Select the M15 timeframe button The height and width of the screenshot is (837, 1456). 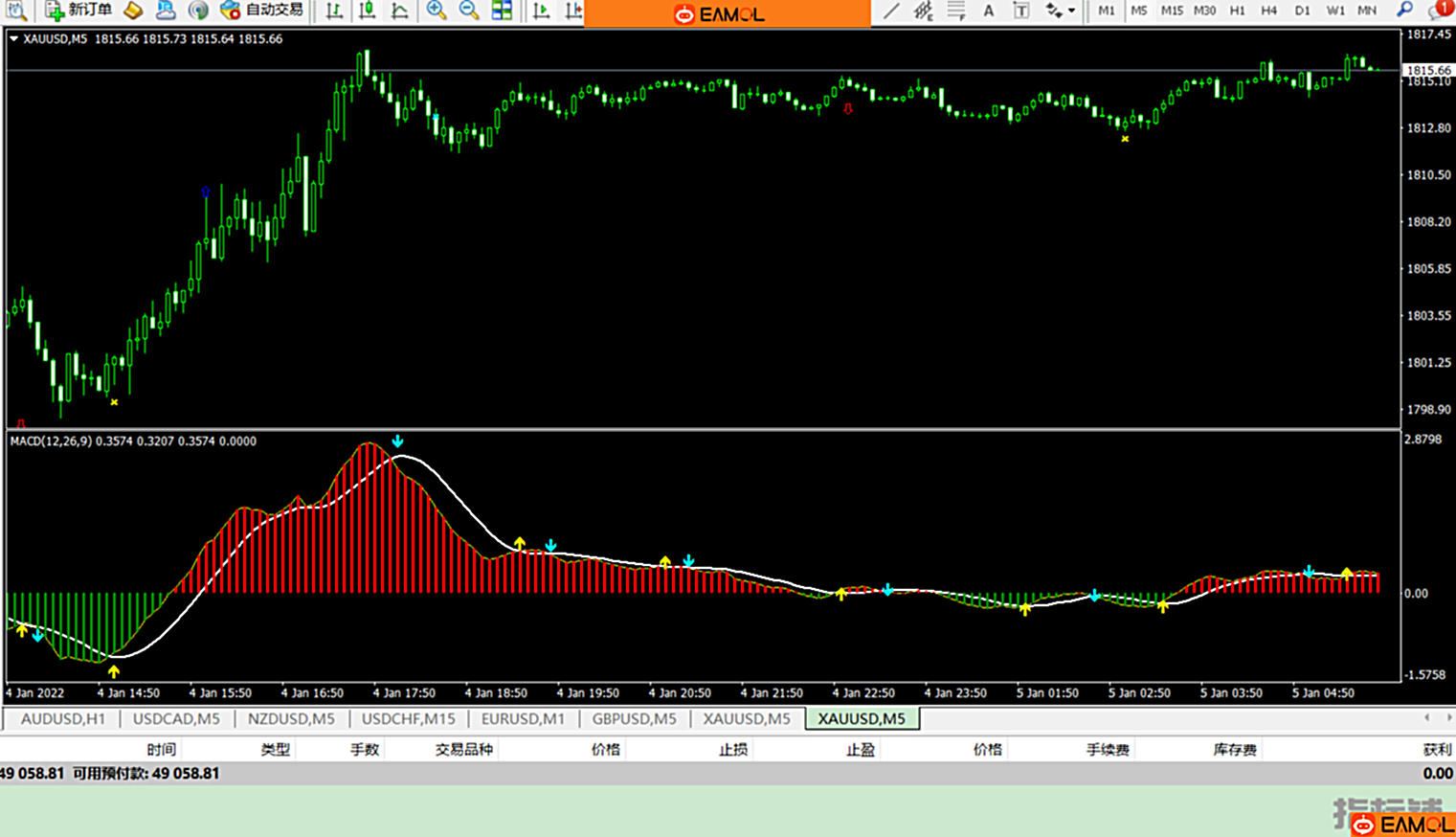(1171, 11)
